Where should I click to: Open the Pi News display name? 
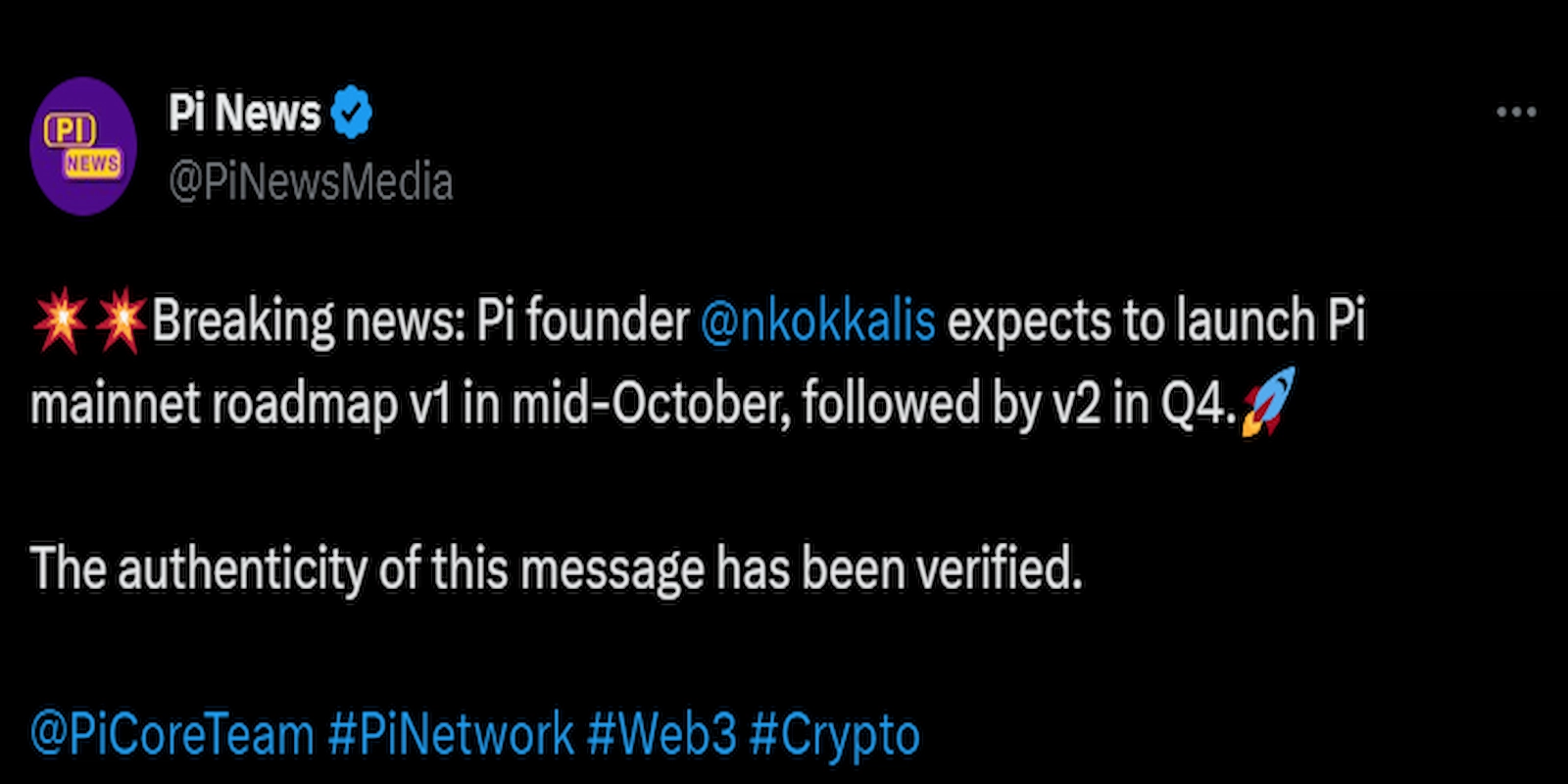coord(244,112)
